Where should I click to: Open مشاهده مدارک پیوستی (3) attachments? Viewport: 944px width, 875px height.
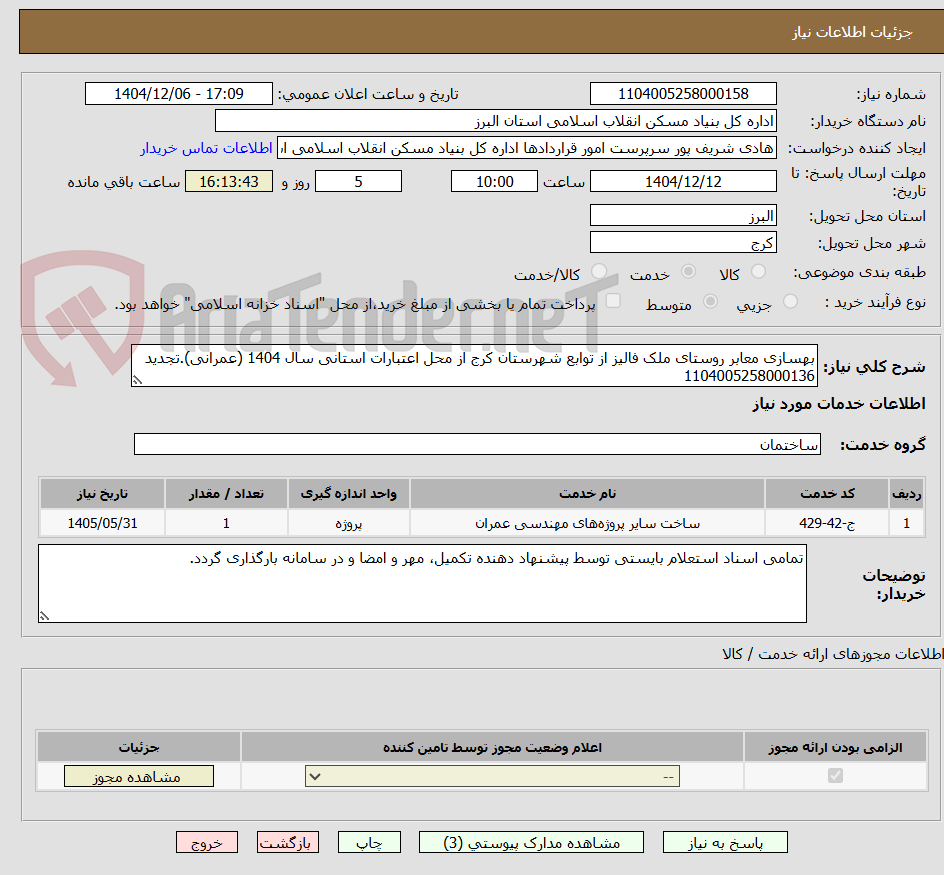[531, 842]
